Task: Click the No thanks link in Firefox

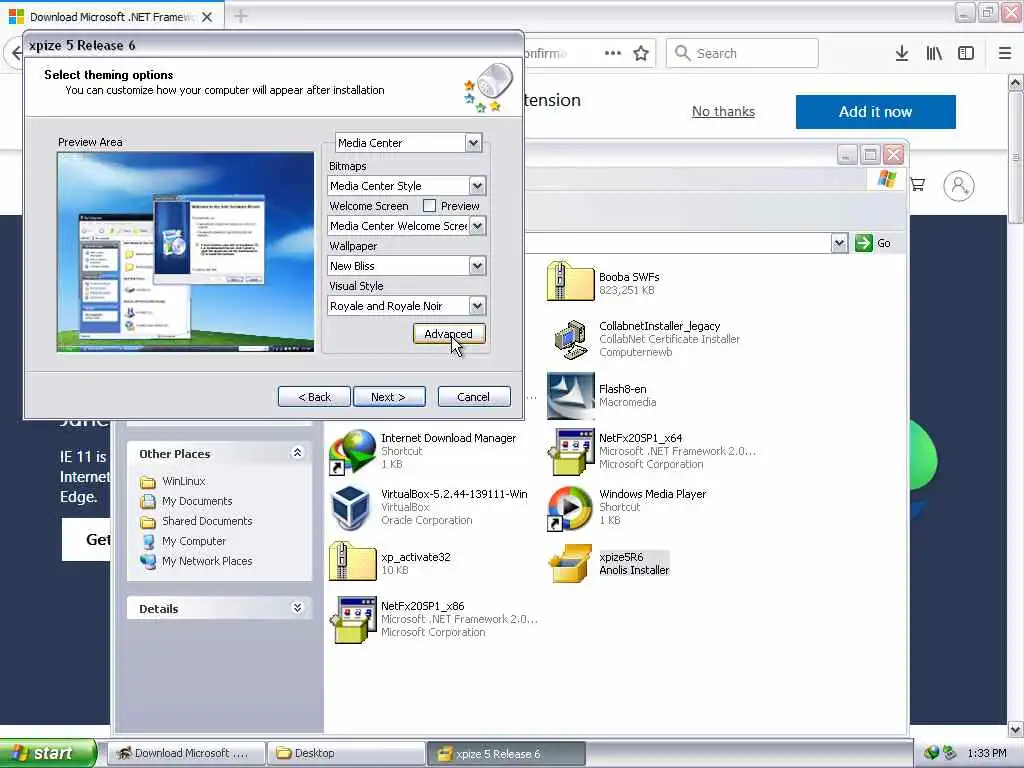Action: click(723, 112)
